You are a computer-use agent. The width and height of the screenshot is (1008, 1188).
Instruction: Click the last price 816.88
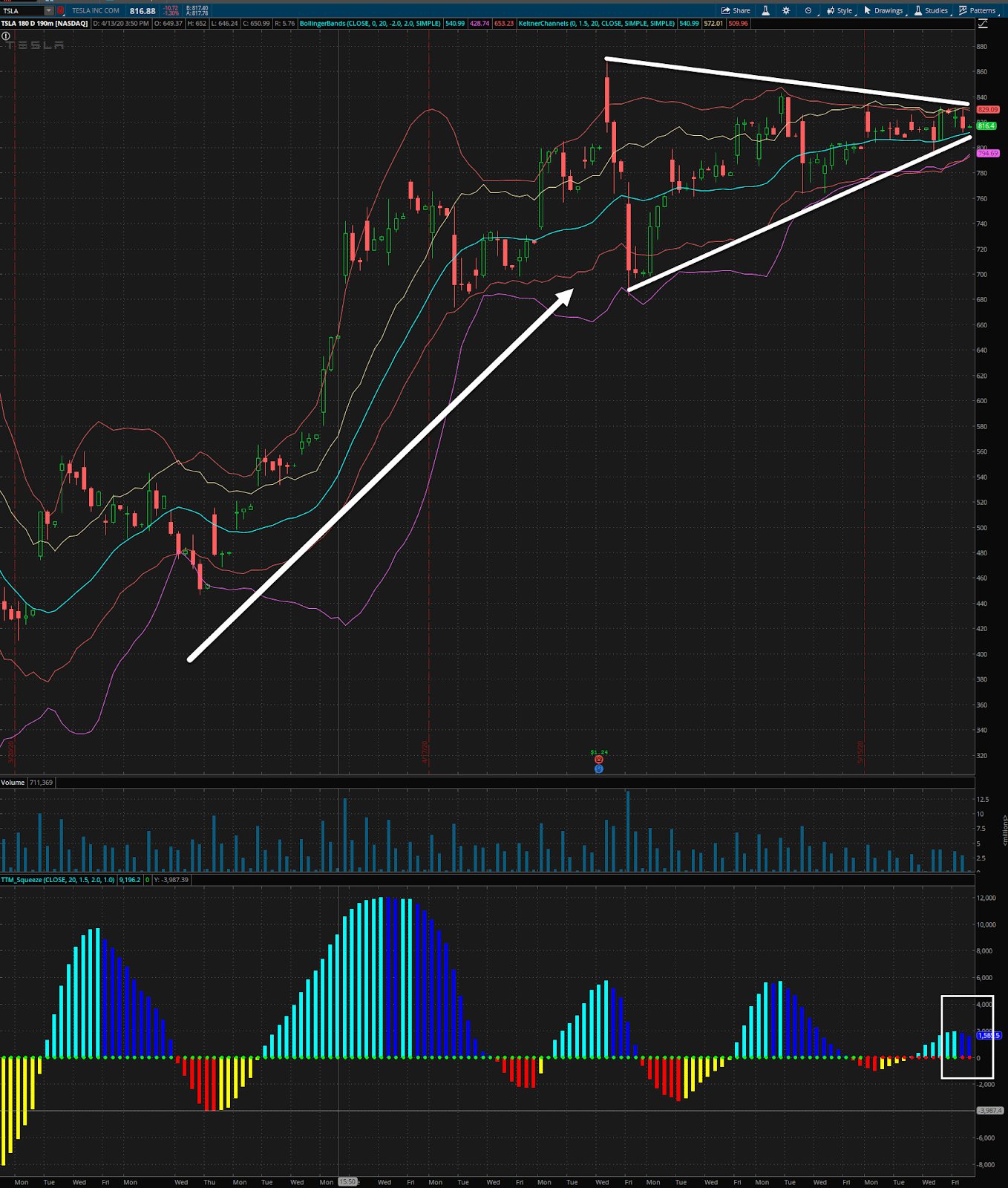click(x=143, y=10)
